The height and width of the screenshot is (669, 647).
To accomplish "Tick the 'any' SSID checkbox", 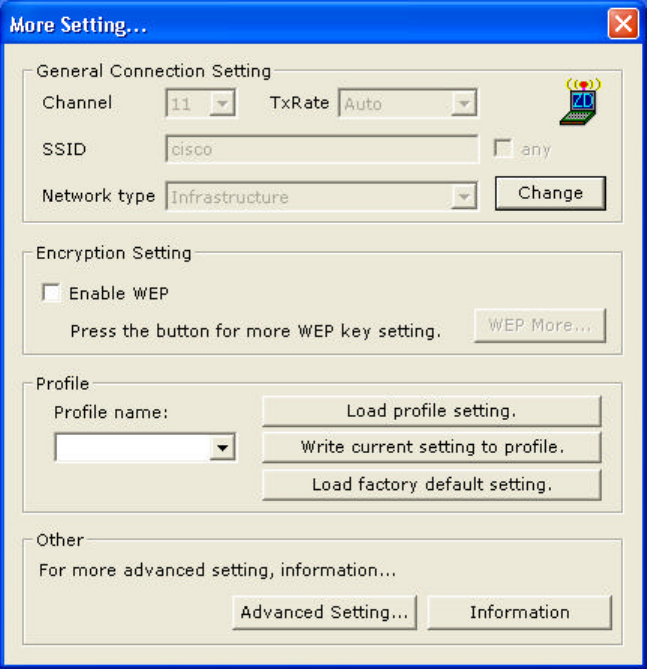I will (x=503, y=148).
